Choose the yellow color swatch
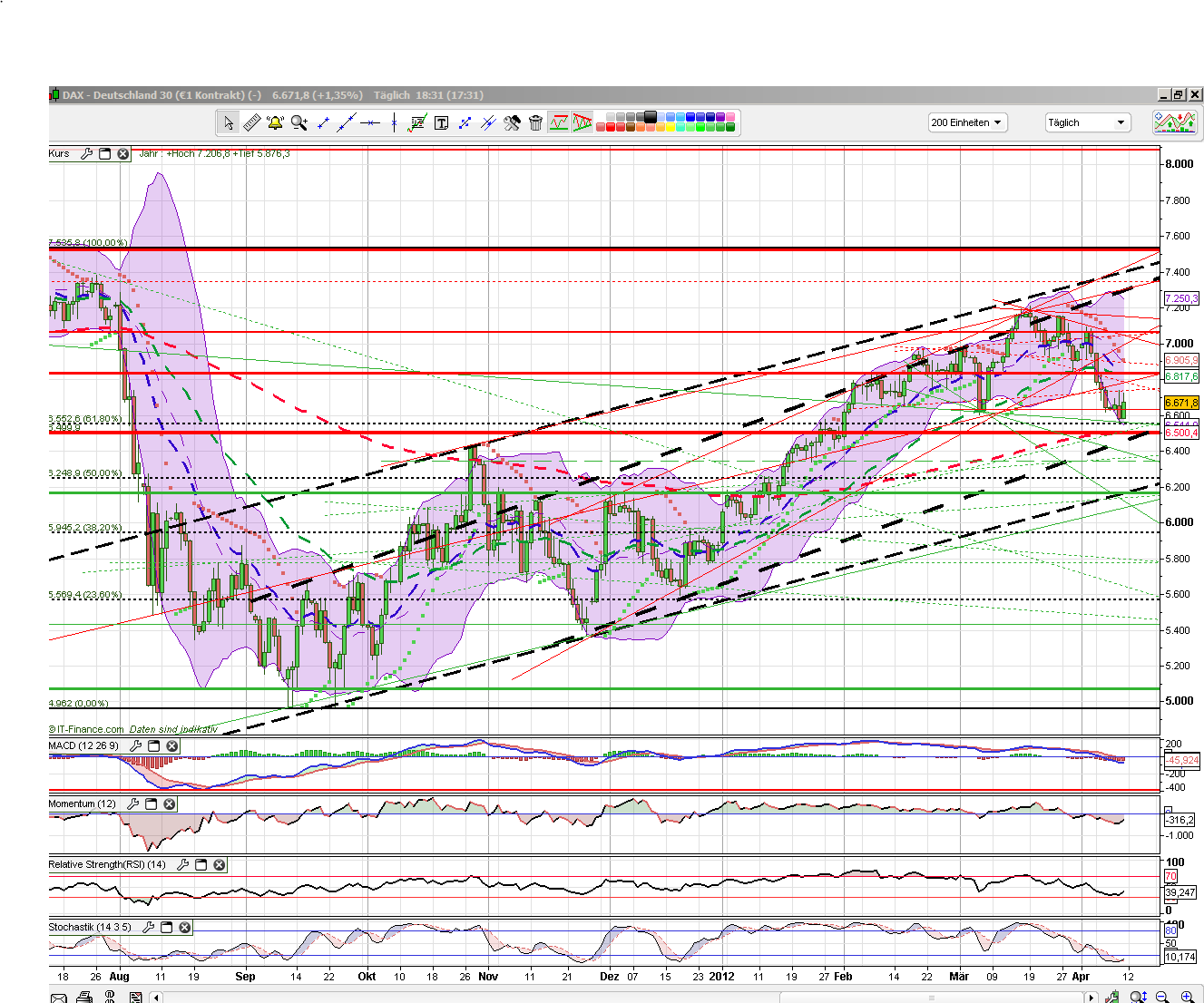The image size is (1204, 1003). tap(670, 127)
